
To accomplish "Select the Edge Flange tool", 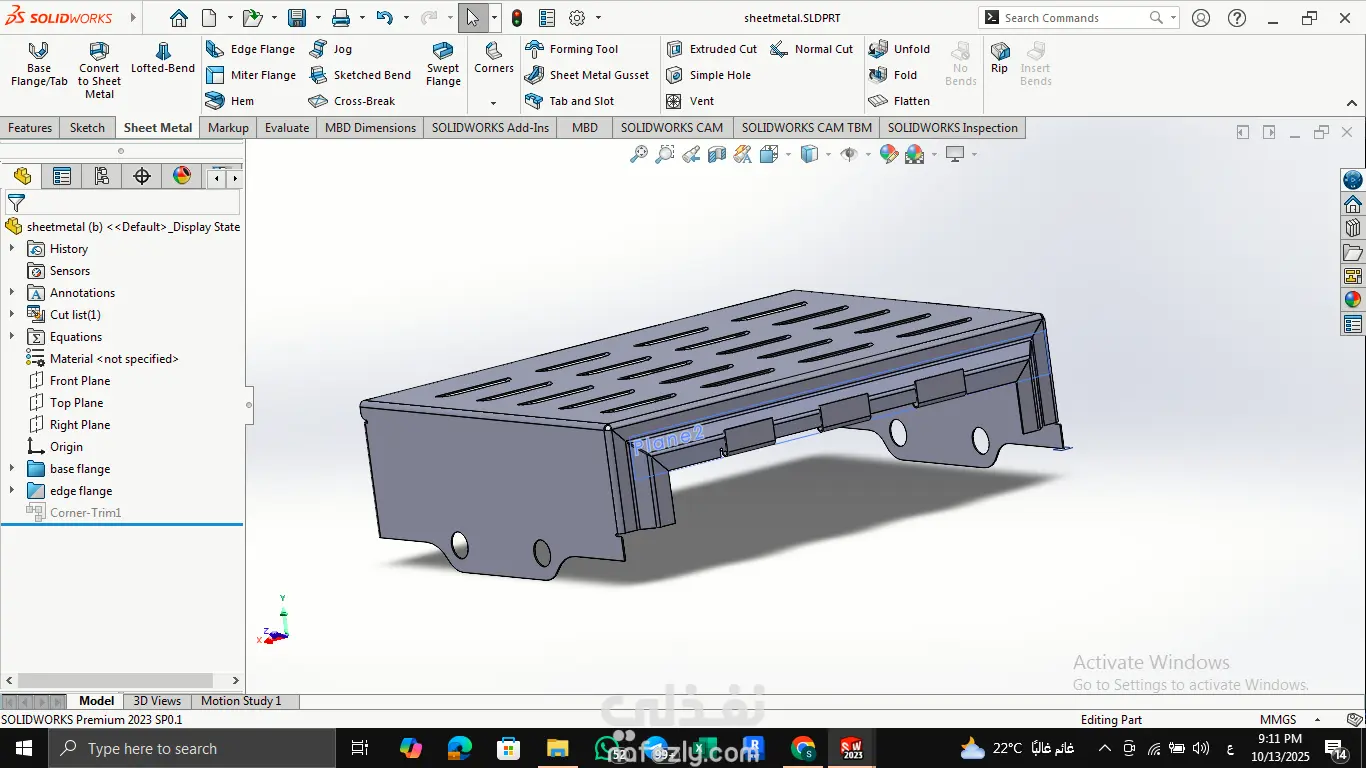I will pos(251,49).
